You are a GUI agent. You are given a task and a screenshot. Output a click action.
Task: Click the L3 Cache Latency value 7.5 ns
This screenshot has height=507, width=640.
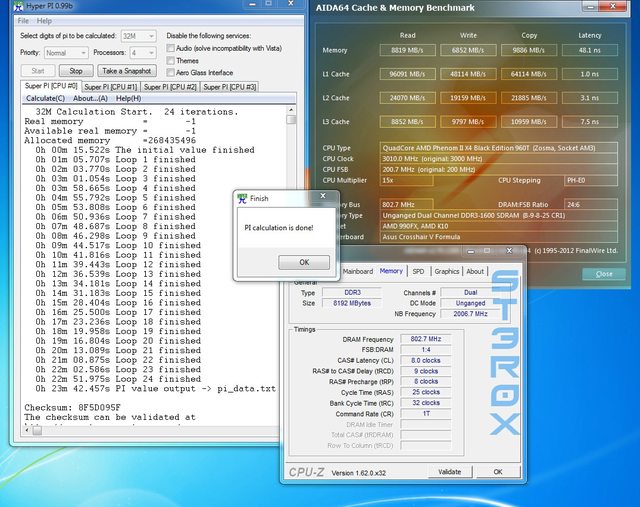tap(590, 122)
